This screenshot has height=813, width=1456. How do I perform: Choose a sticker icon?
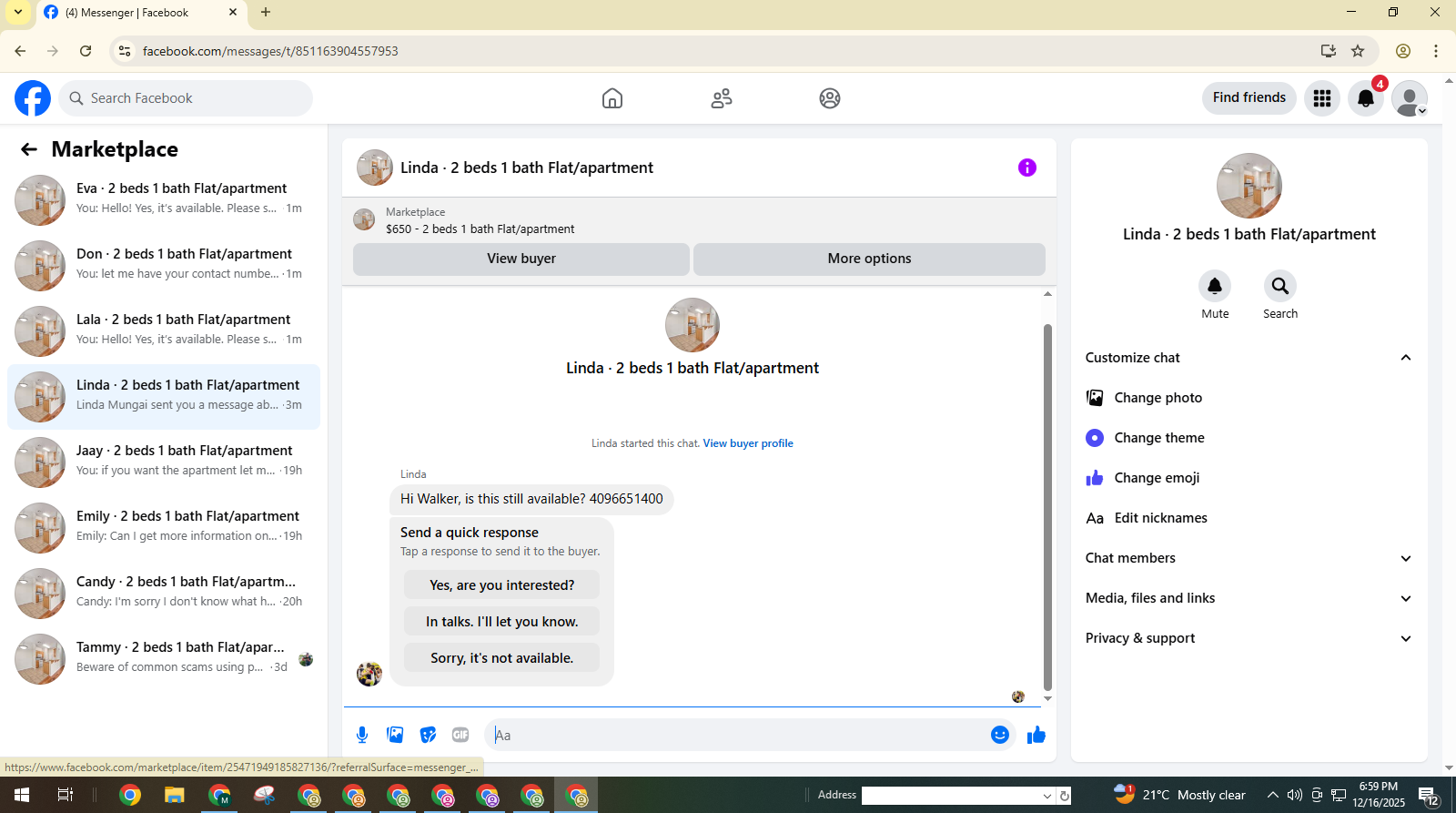[x=428, y=735]
